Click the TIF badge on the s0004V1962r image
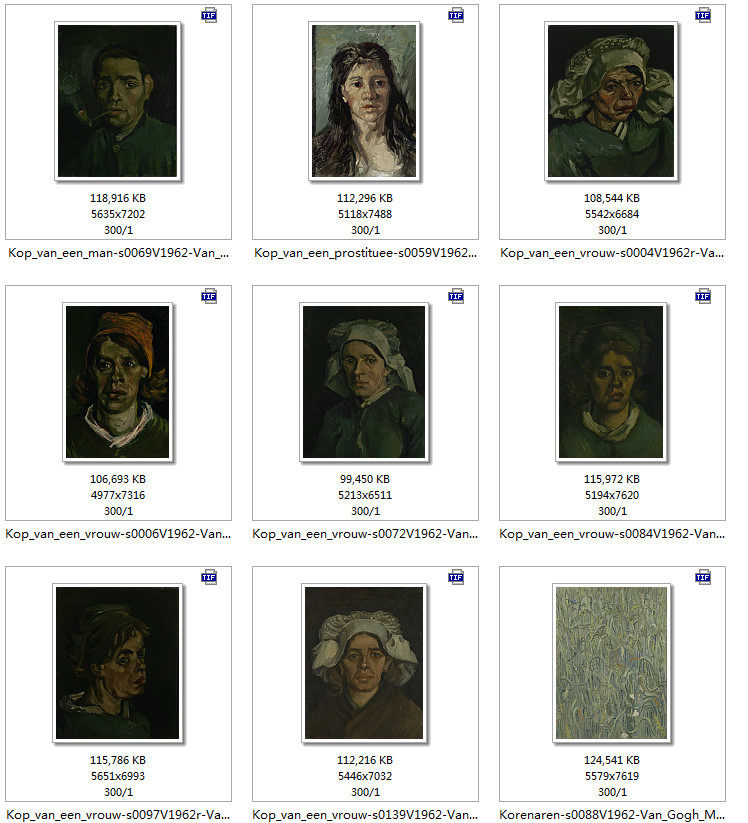This screenshot has width=748, height=823. (703, 15)
